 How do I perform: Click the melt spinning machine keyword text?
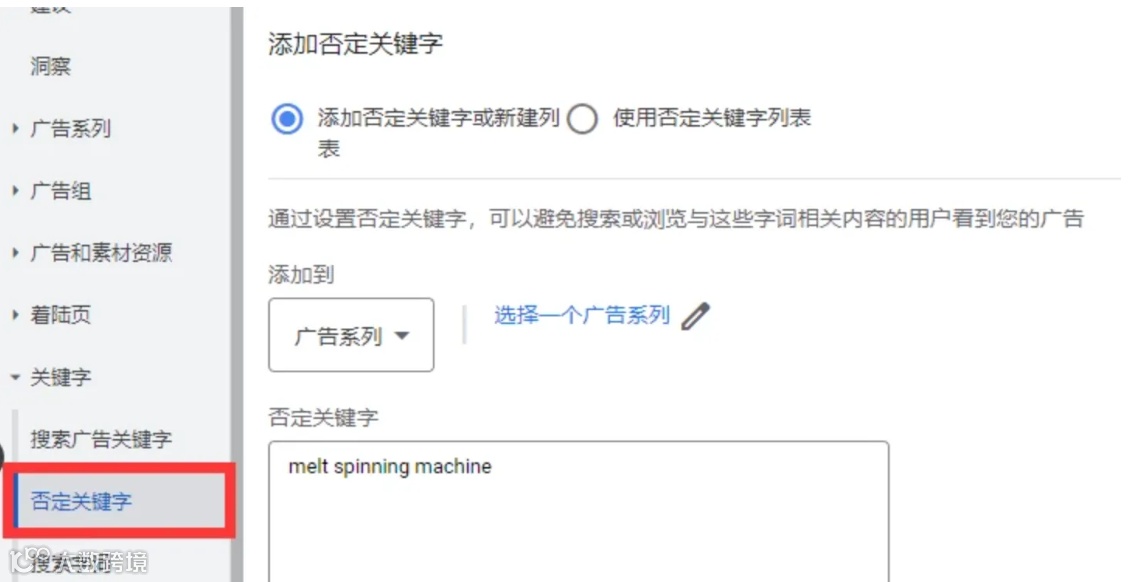390,467
